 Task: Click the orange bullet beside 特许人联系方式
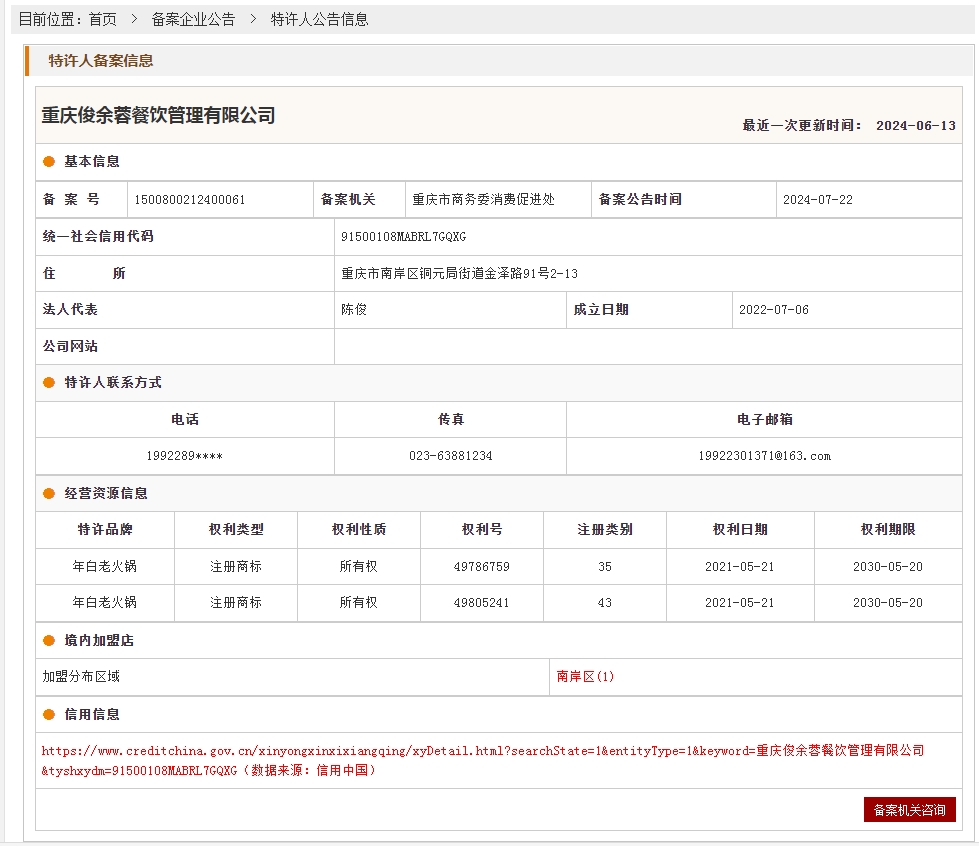pos(49,383)
